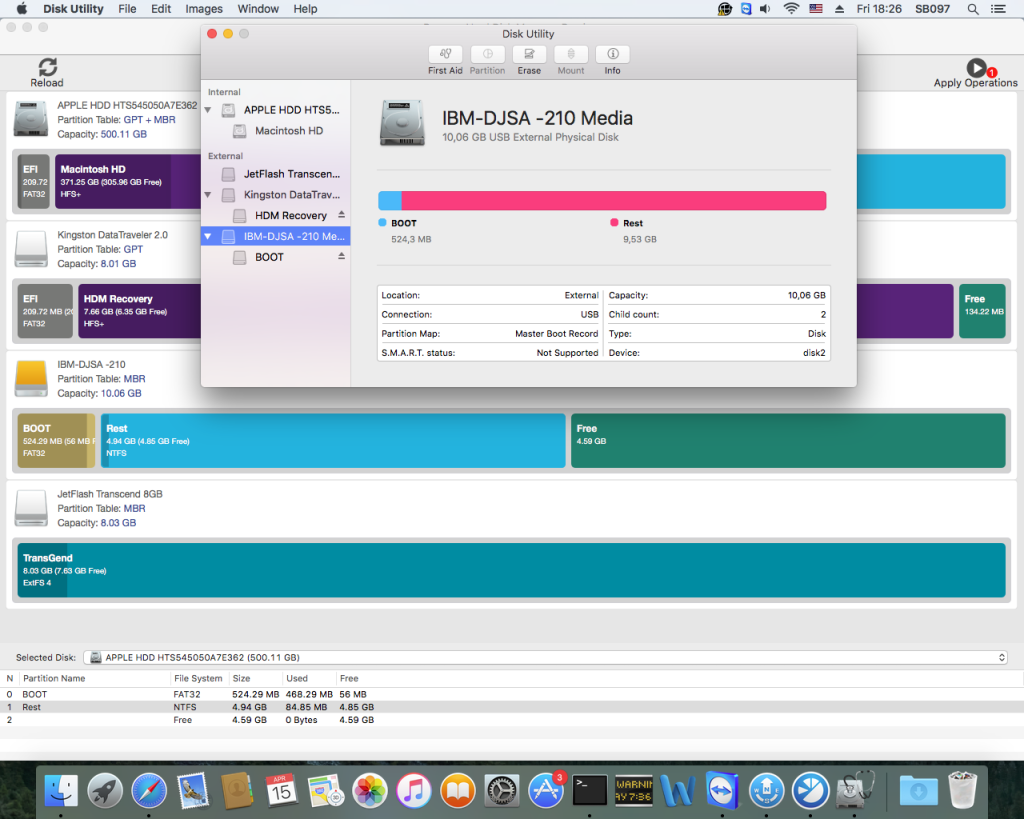Select the BOOT row in the partition table
This screenshot has width=1024, height=819.
[x=512, y=694]
